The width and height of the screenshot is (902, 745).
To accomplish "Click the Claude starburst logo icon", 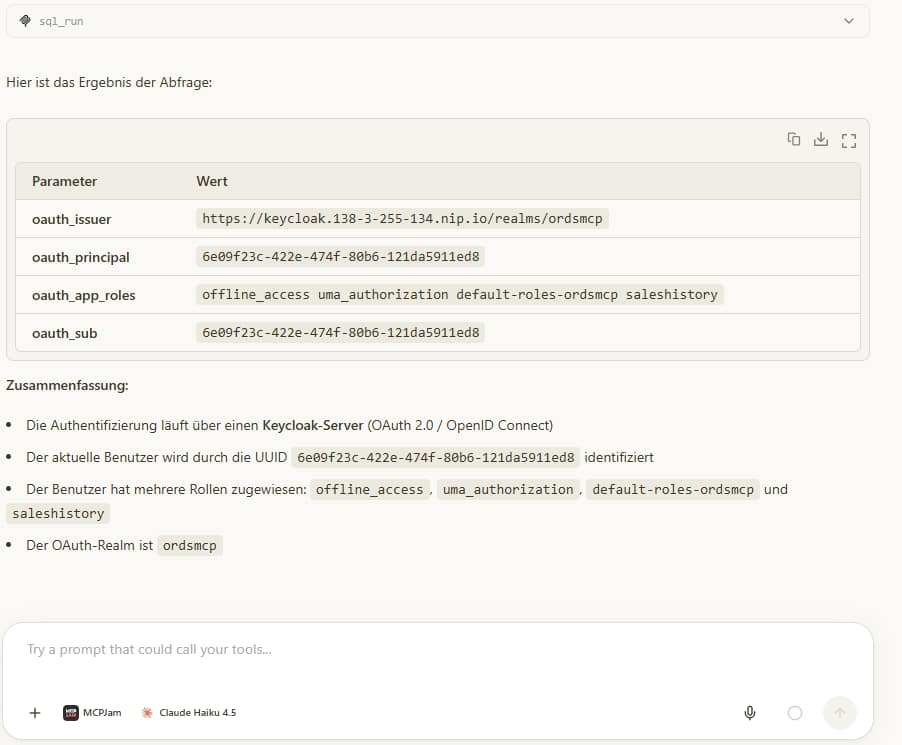I will pos(147,713).
